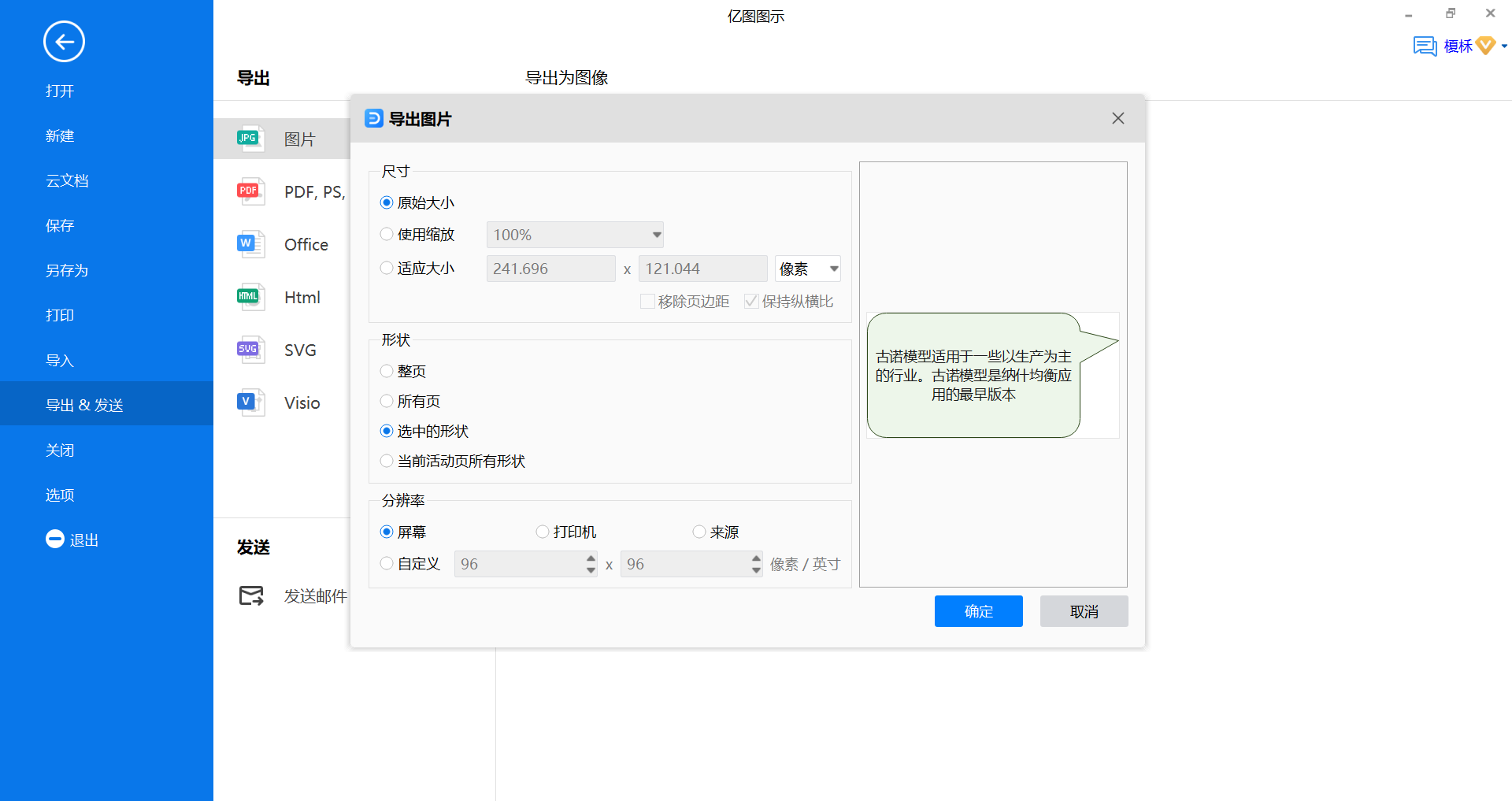Click the yellow diamond VIP icon
1512x801 pixels.
pyautogui.click(x=1485, y=46)
